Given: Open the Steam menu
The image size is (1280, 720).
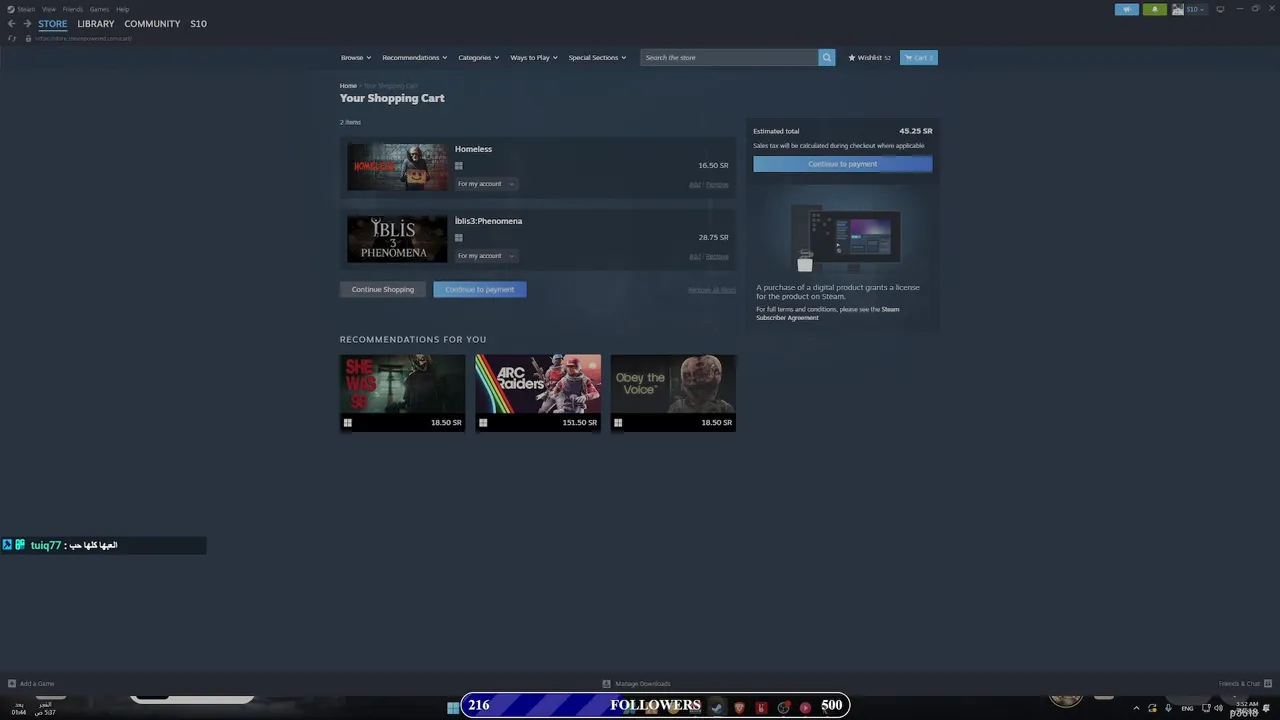Looking at the screenshot, I should pos(26,9).
